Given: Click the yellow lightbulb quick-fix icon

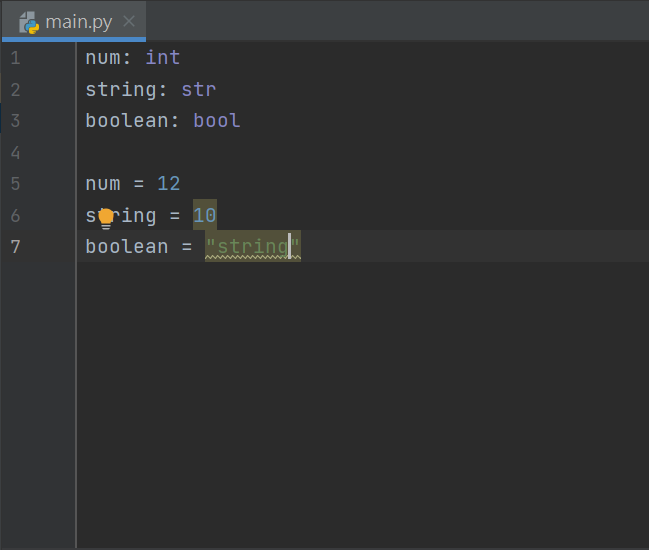Looking at the screenshot, I should tap(106, 219).
